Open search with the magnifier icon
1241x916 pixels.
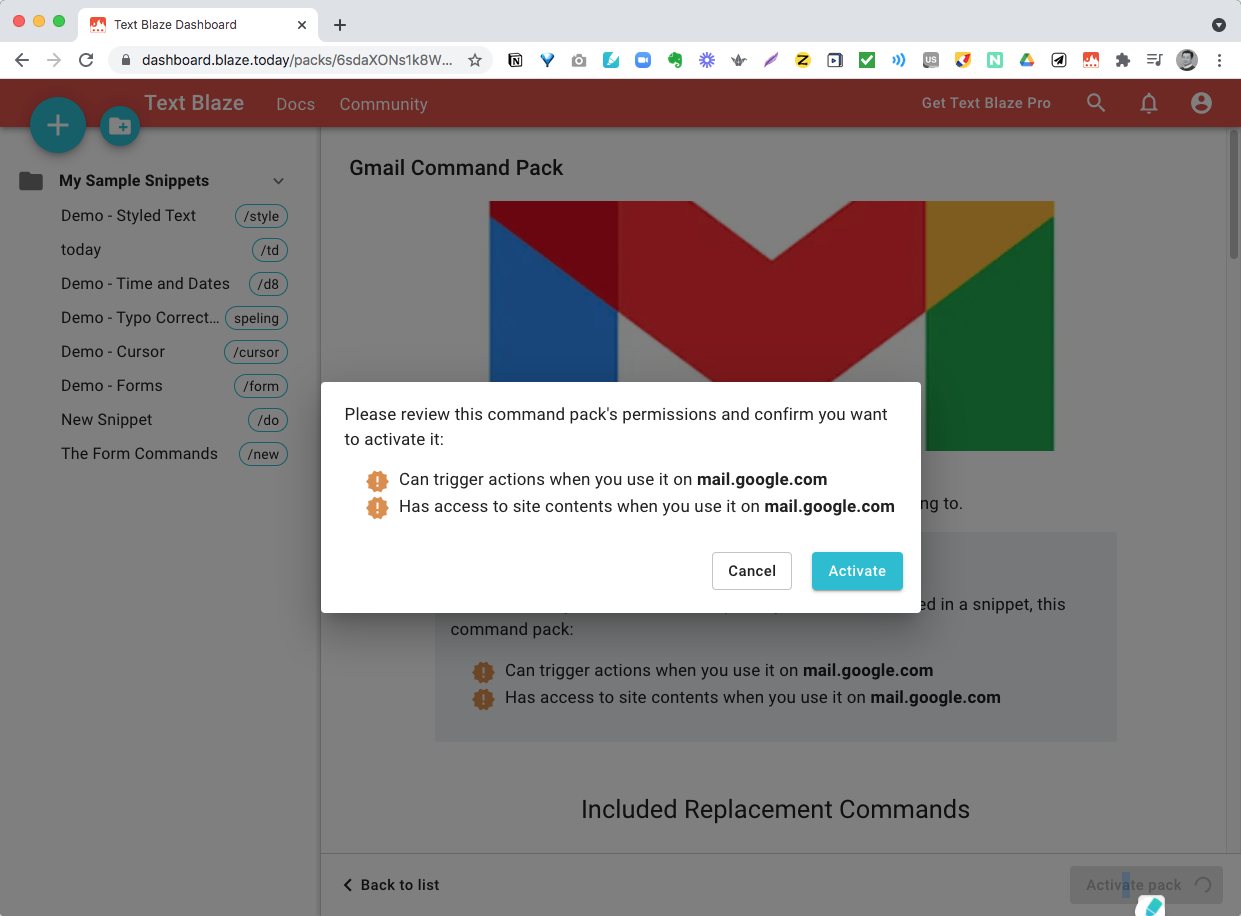point(1096,103)
